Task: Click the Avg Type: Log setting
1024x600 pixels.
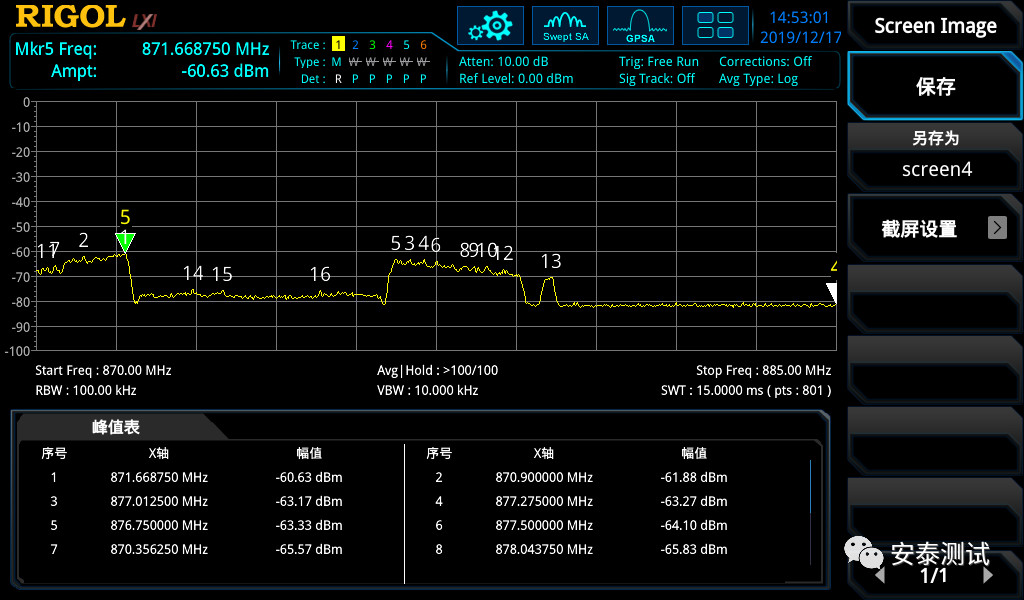Action: click(758, 78)
